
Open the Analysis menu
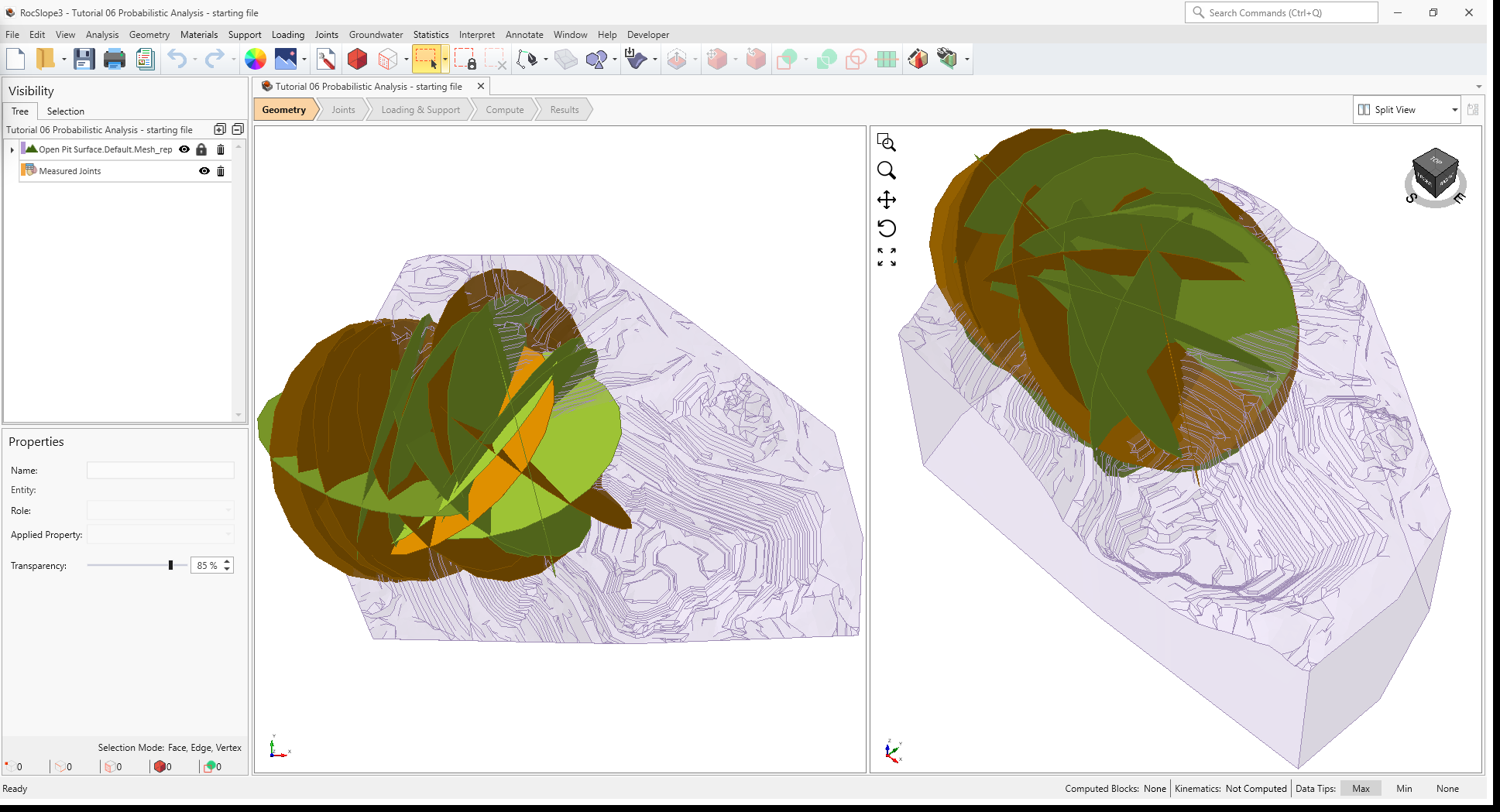click(102, 35)
